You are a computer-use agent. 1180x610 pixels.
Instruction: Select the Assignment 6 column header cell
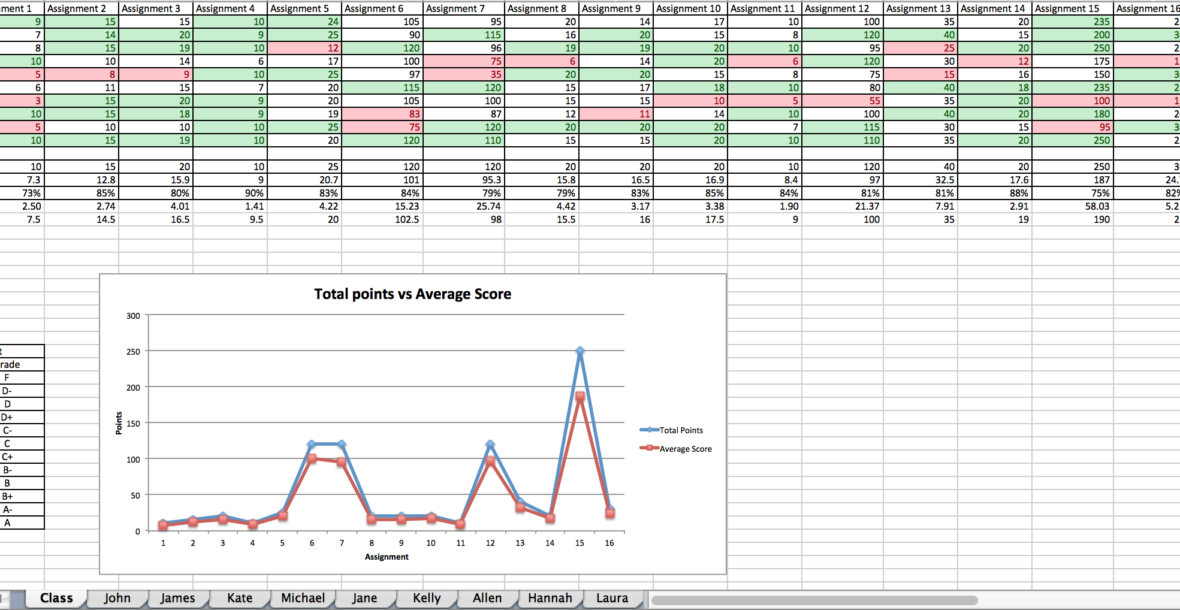pyautogui.click(x=383, y=8)
